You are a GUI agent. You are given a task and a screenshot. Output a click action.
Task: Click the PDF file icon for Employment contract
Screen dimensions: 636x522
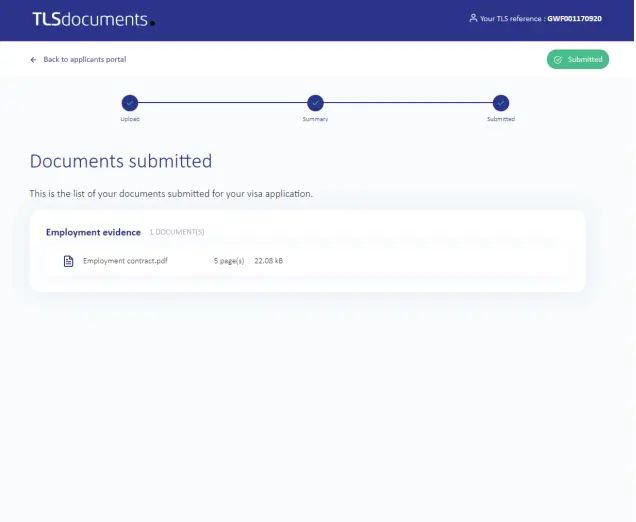tap(69, 261)
